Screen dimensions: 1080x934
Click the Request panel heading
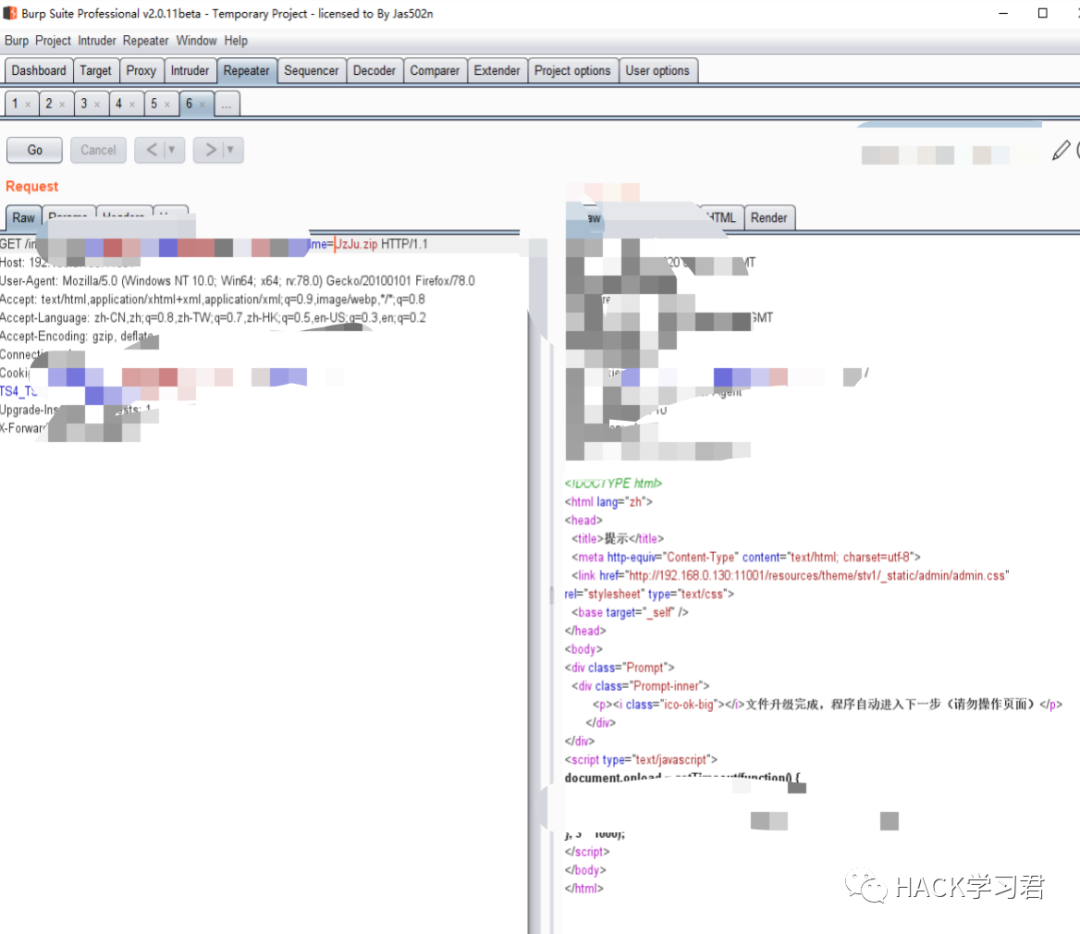pyautogui.click(x=32, y=186)
